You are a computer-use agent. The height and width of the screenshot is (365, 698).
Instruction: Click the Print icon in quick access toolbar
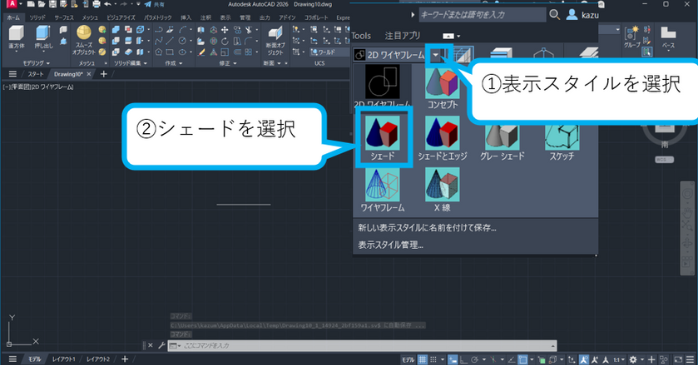(96, 4)
